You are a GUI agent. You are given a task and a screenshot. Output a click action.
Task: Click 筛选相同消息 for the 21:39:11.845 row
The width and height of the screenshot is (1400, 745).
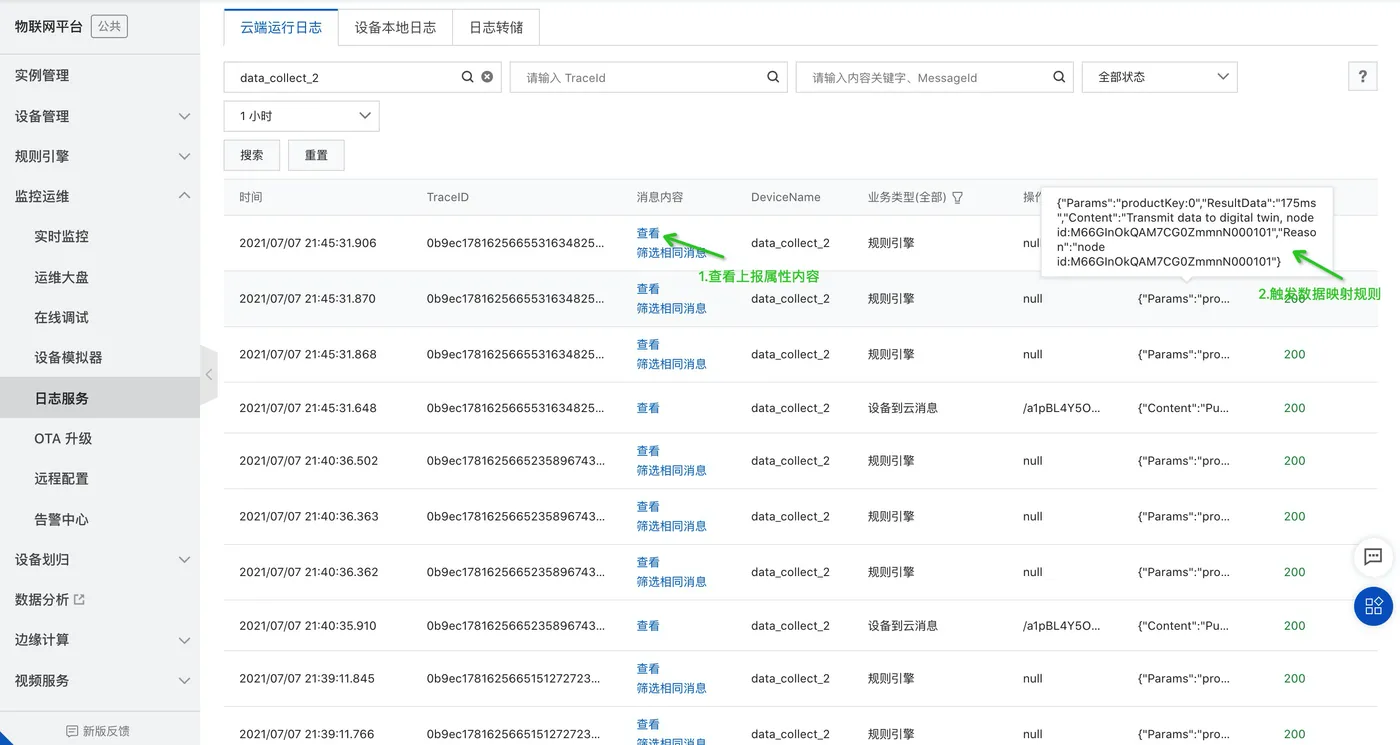coord(672,688)
